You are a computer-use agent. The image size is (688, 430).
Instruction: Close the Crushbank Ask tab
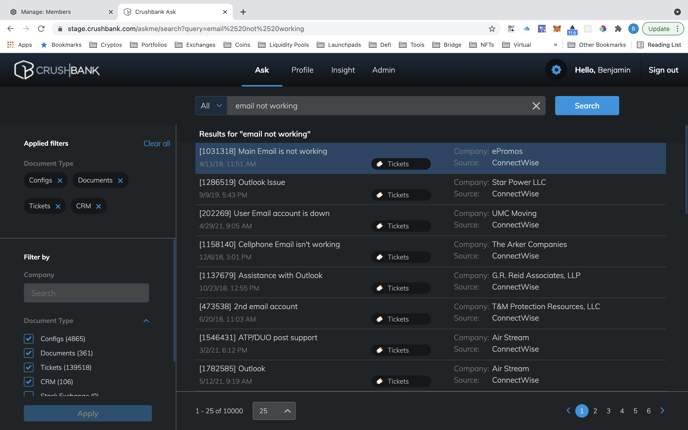[x=225, y=12]
